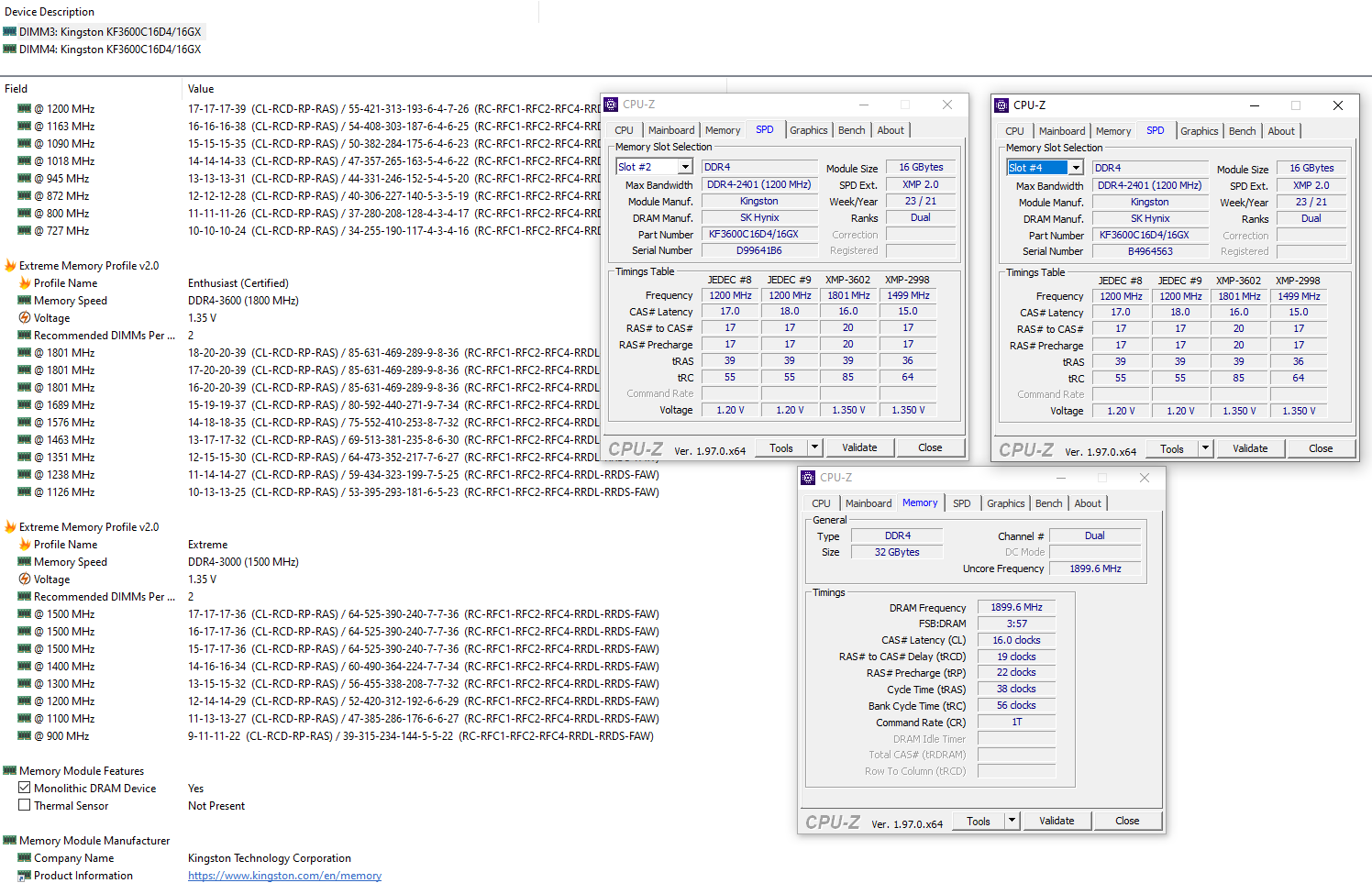Open the Bench tab in Slot #4 window
1372x883 pixels.
(x=1242, y=131)
